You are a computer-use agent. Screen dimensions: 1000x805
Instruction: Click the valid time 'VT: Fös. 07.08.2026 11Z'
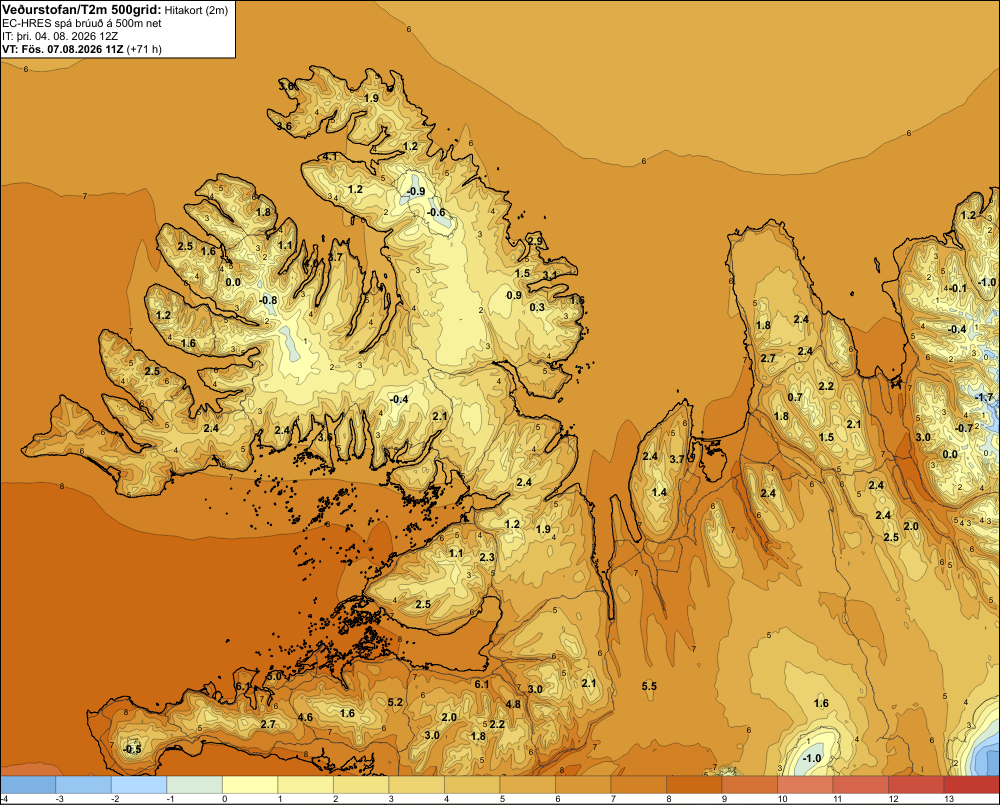[x=63, y=49]
